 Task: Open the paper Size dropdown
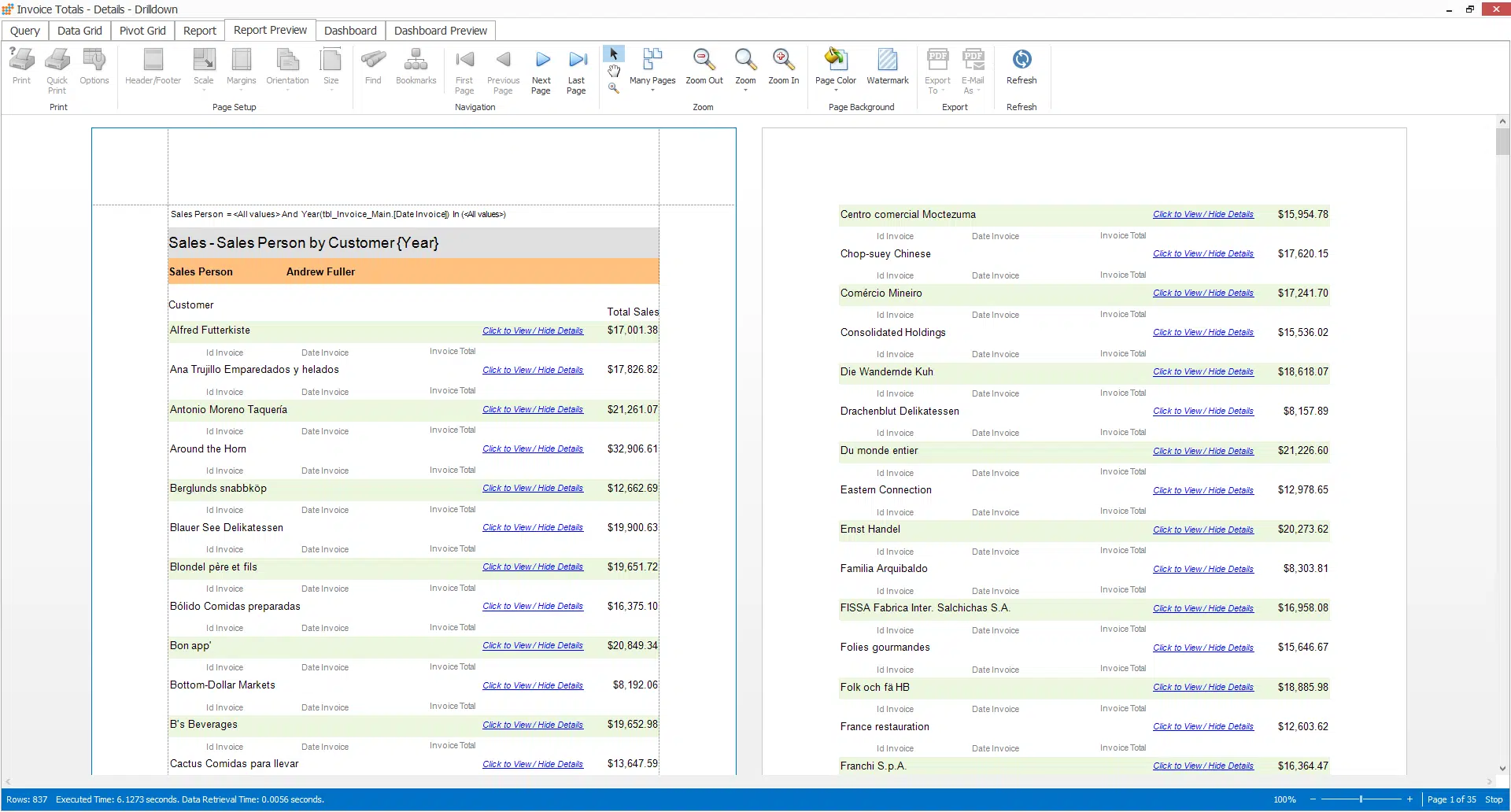331,69
